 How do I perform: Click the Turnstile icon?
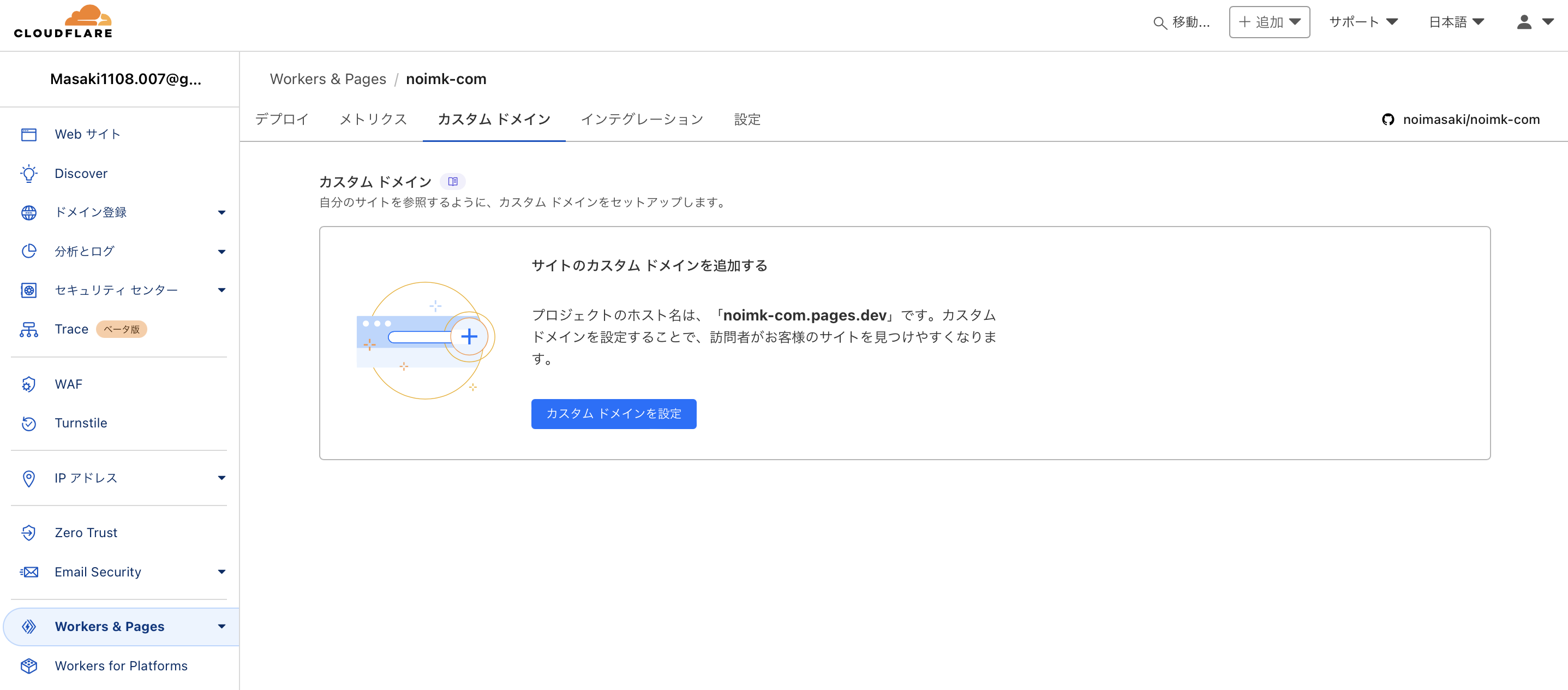(28, 423)
